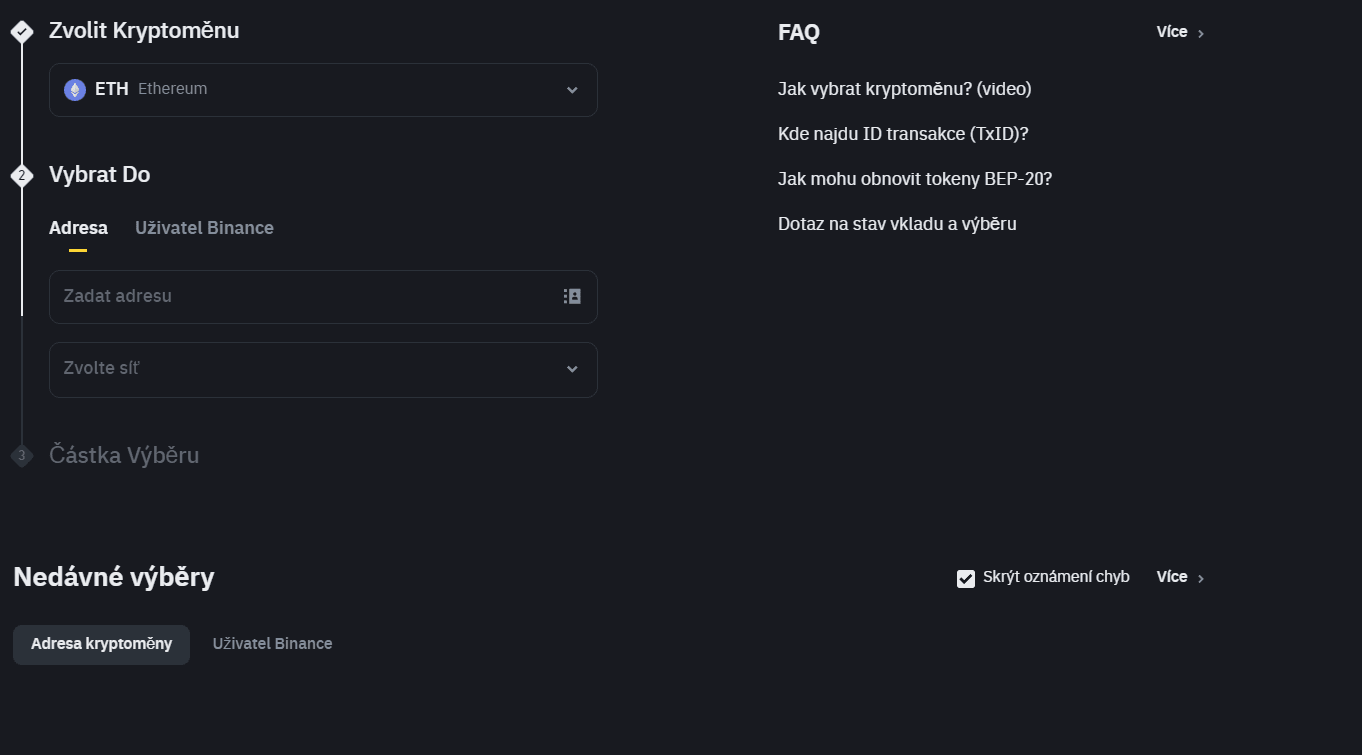Click Více next to FAQ heading
Image resolution: width=1362 pixels, height=755 pixels.
click(x=1169, y=31)
